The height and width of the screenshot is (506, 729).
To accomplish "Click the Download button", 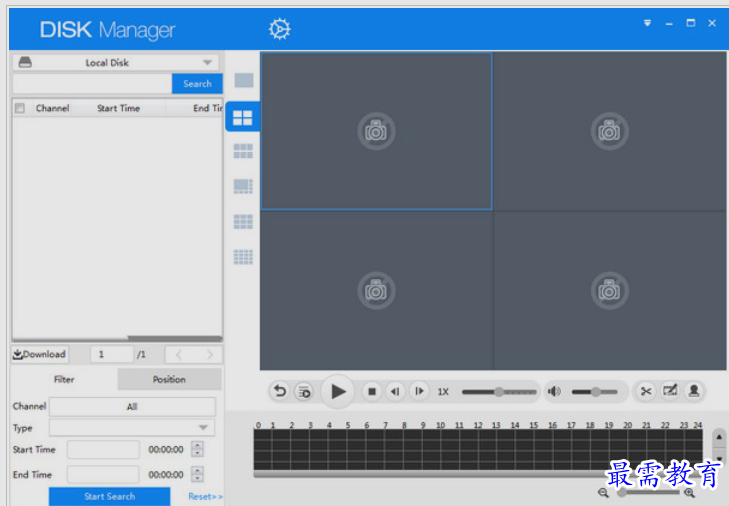I will pos(40,355).
